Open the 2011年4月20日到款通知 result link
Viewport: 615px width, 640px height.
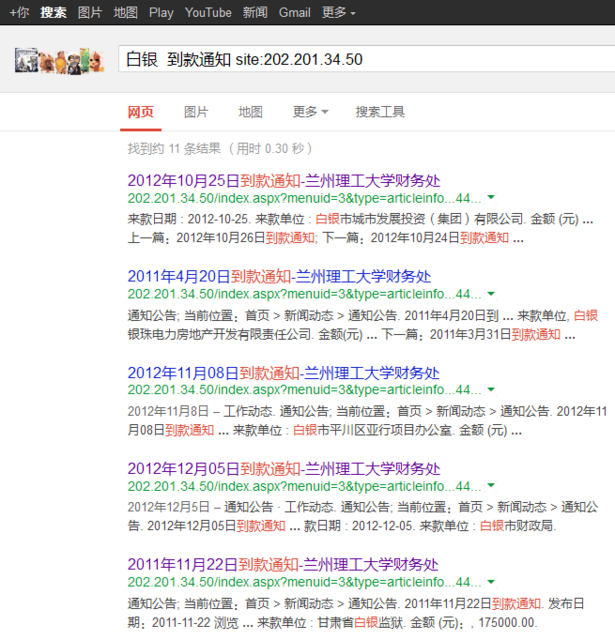279,277
